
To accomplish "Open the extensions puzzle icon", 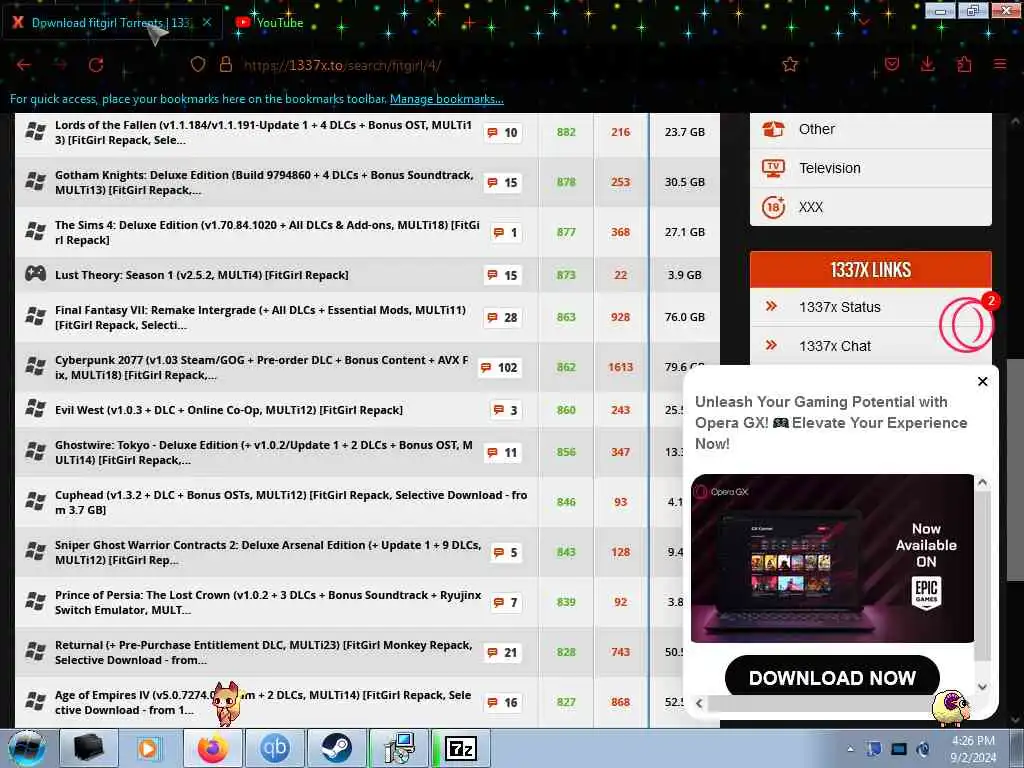I will 964,64.
